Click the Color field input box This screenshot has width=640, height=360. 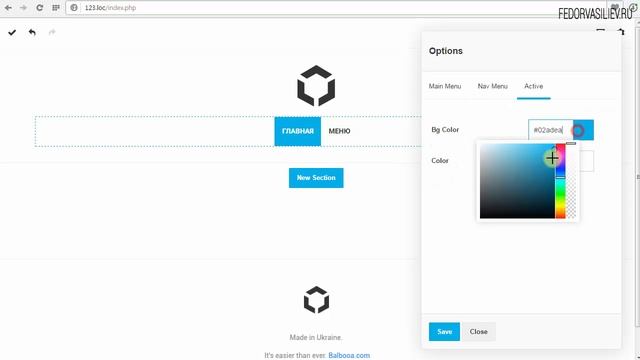[586, 161]
